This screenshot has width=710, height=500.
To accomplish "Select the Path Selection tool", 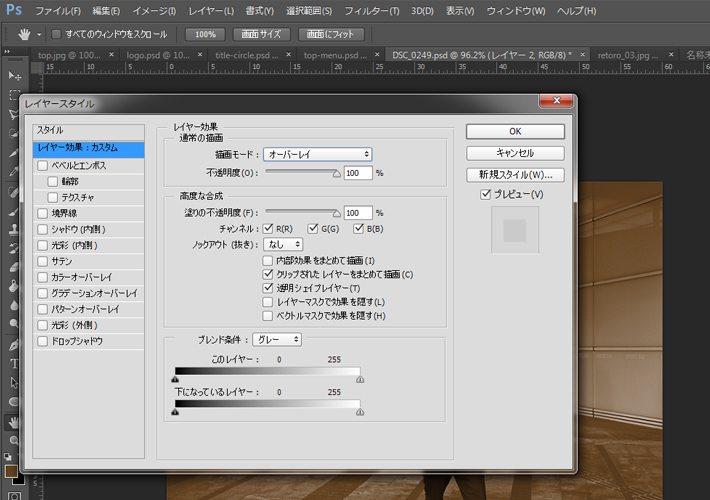I will click(14, 382).
